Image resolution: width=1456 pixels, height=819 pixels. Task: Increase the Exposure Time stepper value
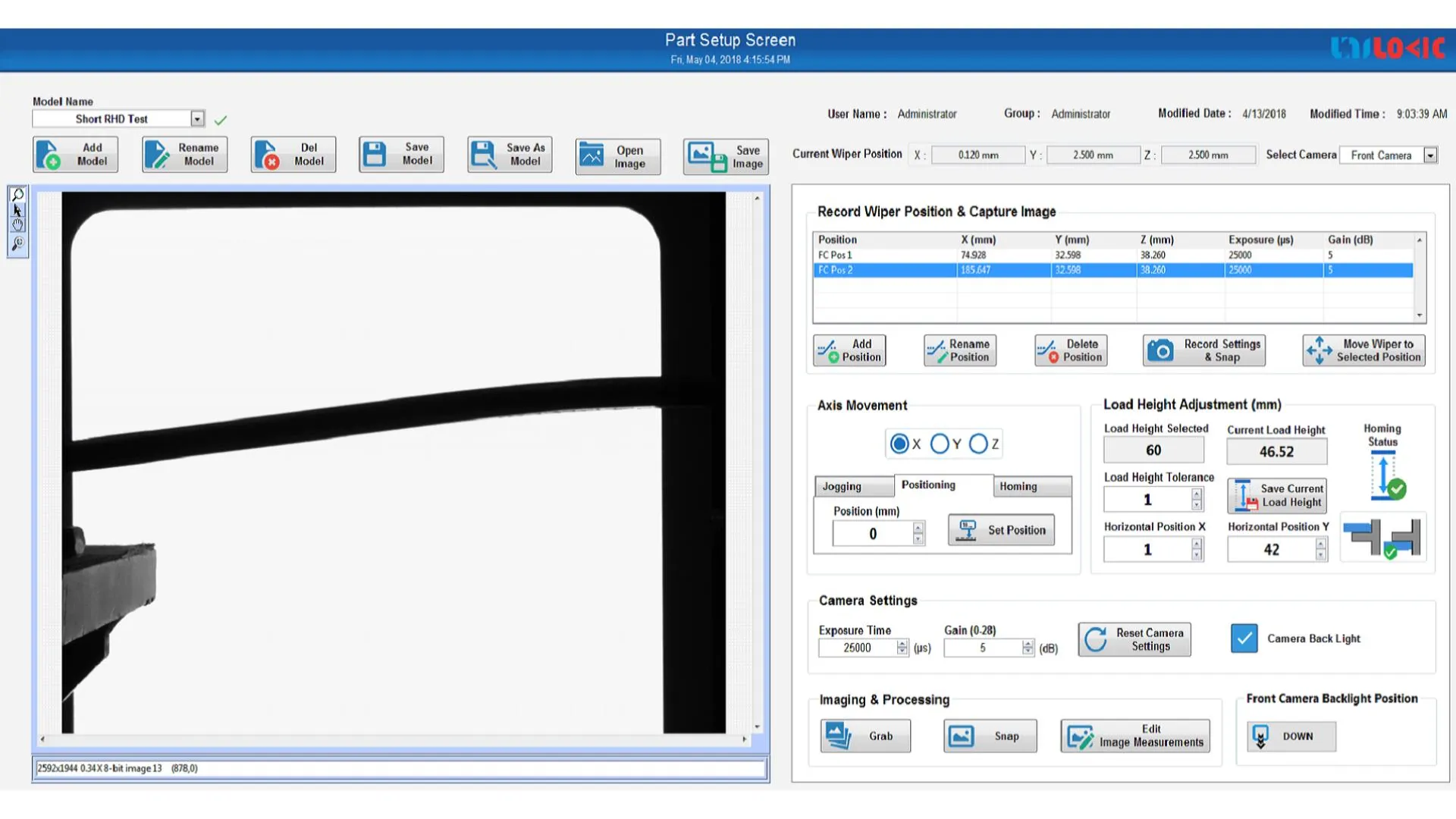pos(902,644)
